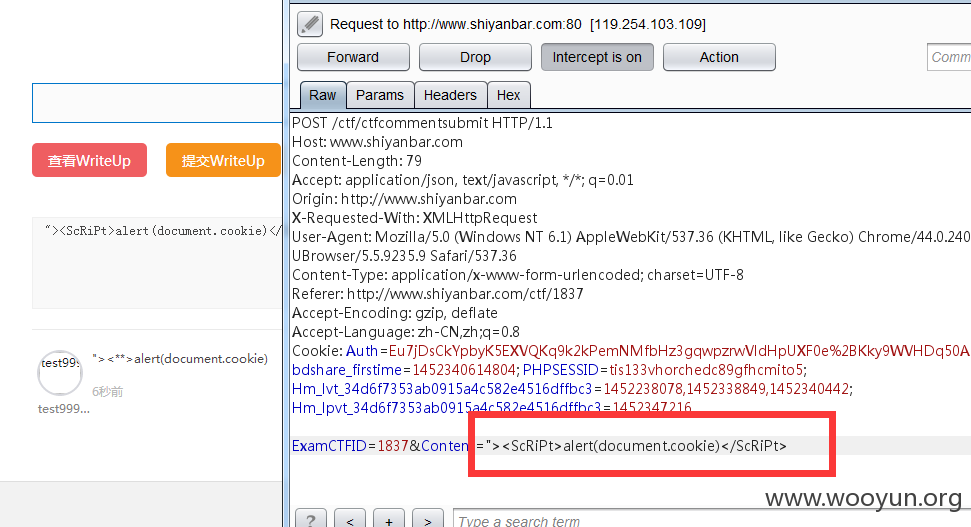Image resolution: width=971 pixels, height=527 pixels.
Task: Click the ExamCTFID=1837 parameter
Action: click(350, 446)
